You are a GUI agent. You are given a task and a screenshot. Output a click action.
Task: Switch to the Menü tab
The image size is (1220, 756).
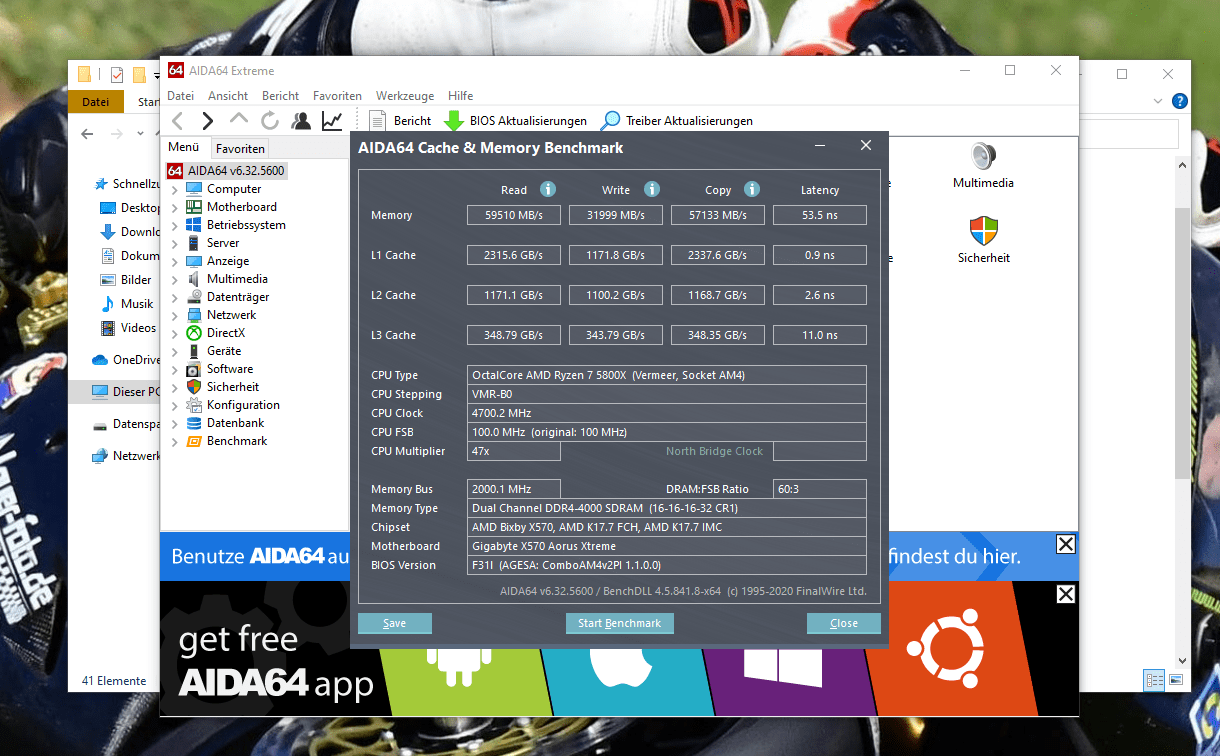184,147
